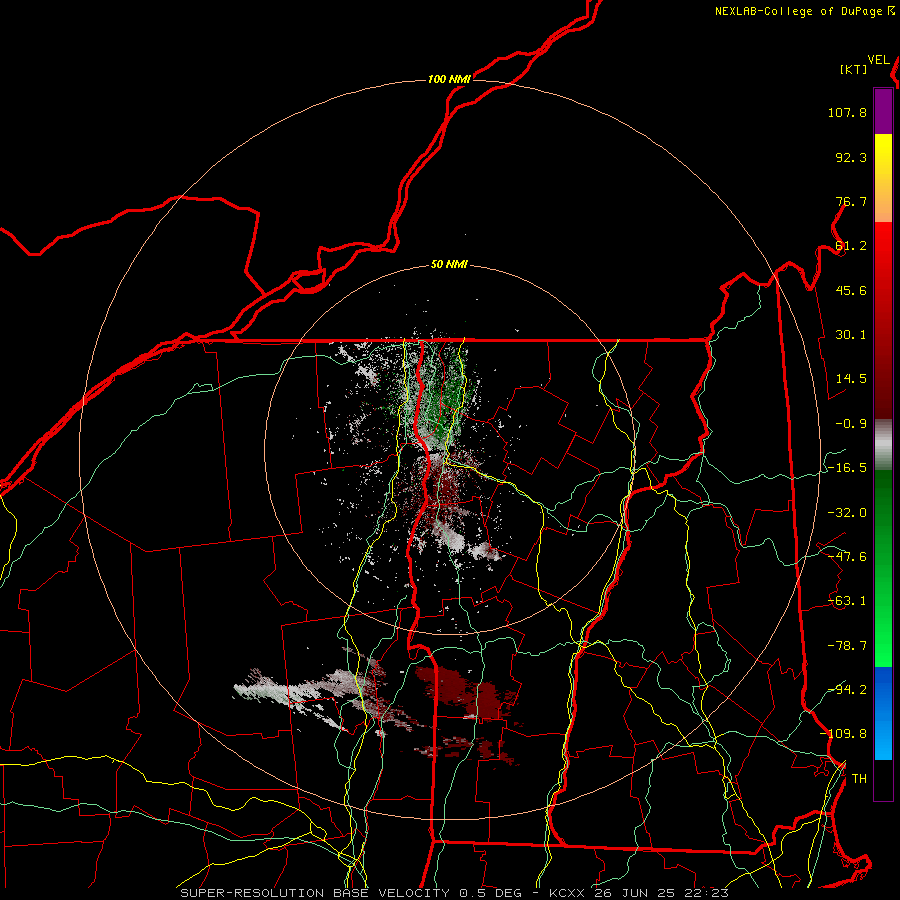Screen dimensions: 900x900
Task: Select the -47.6 legend value
Action: click(847, 557)
